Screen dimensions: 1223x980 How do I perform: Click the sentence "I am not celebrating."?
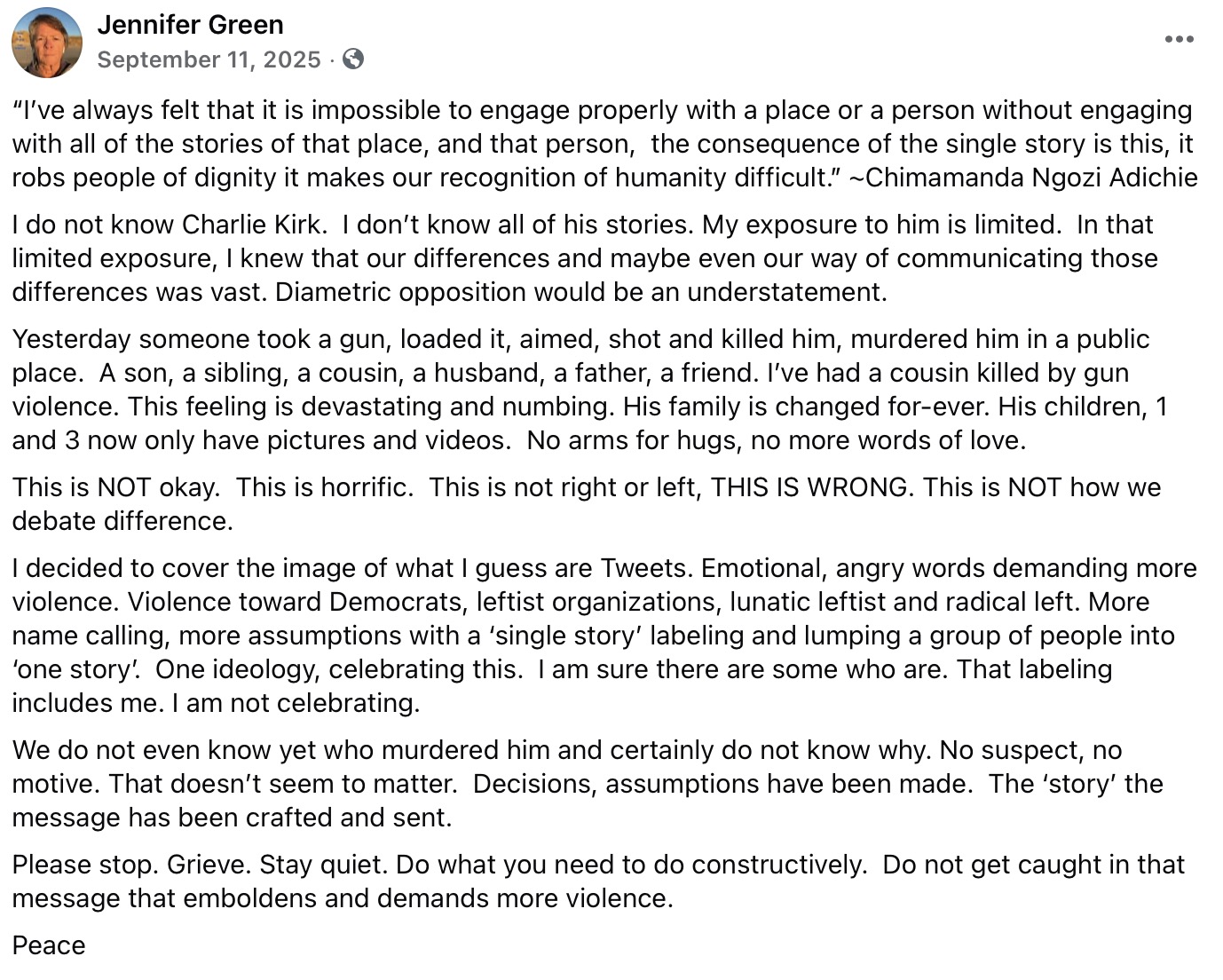coord(296,703)
